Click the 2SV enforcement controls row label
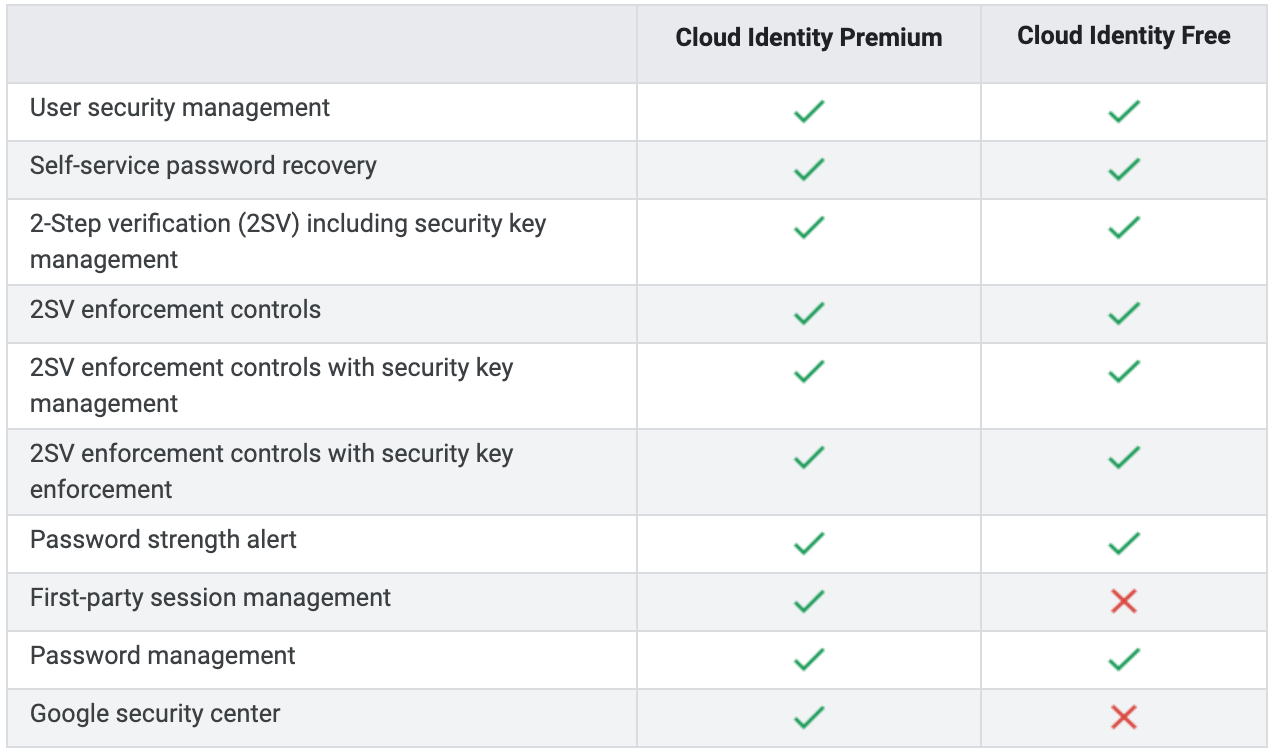This screenshot has height=756, width=1276. (175, 310)
